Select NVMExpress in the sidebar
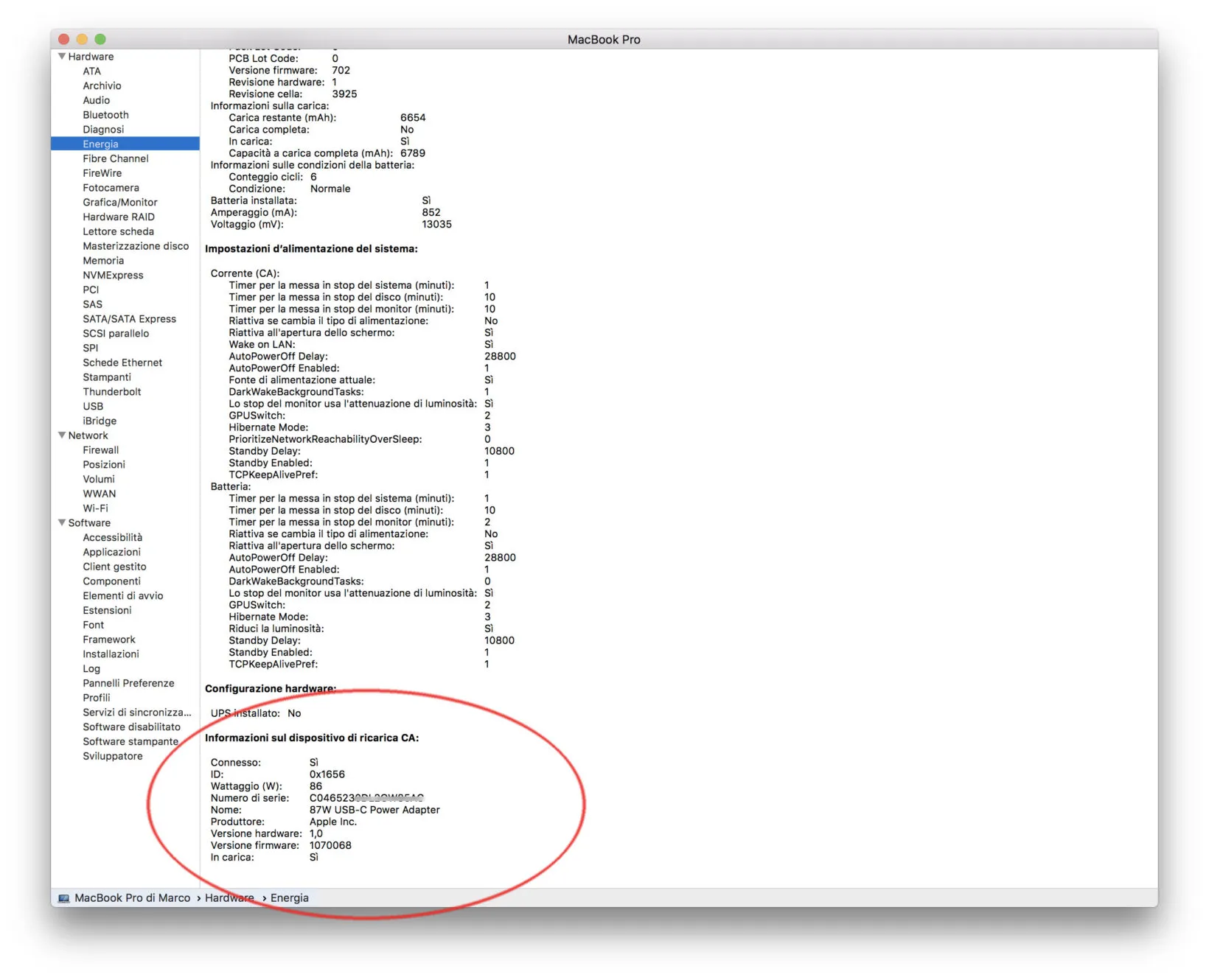1209x980 pixels. tap(113, 276)
